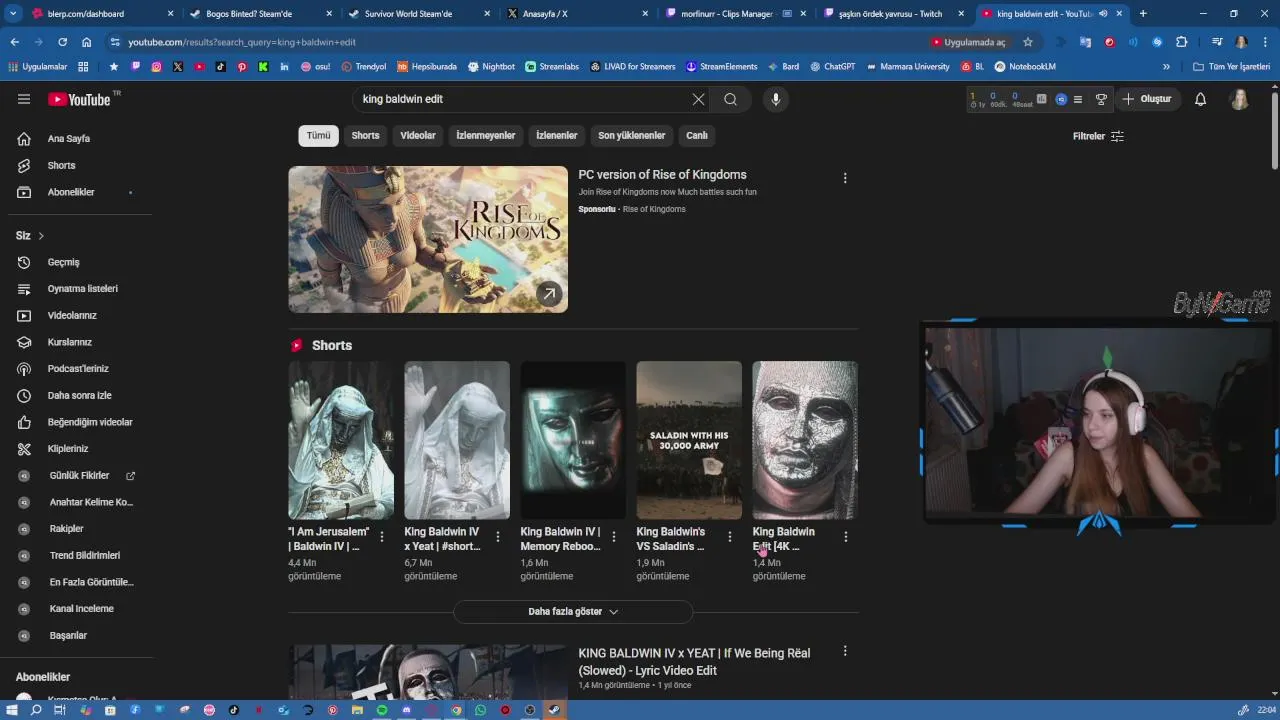Open the Filtreler search filters
The height and width of the screenshot is (720, 1280).
[x=1098, y=136]
